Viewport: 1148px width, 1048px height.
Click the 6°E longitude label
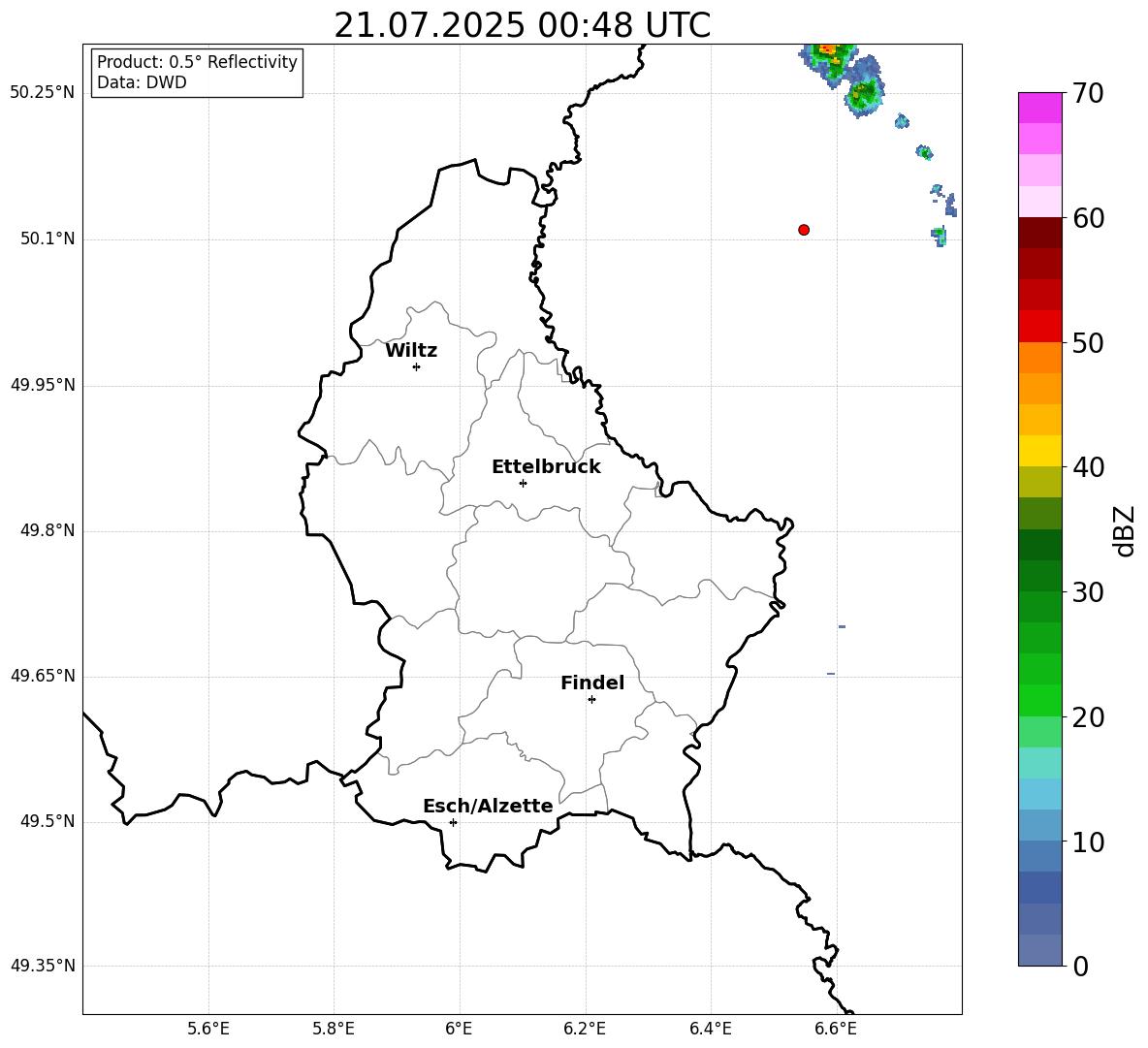click(459, 1029)
